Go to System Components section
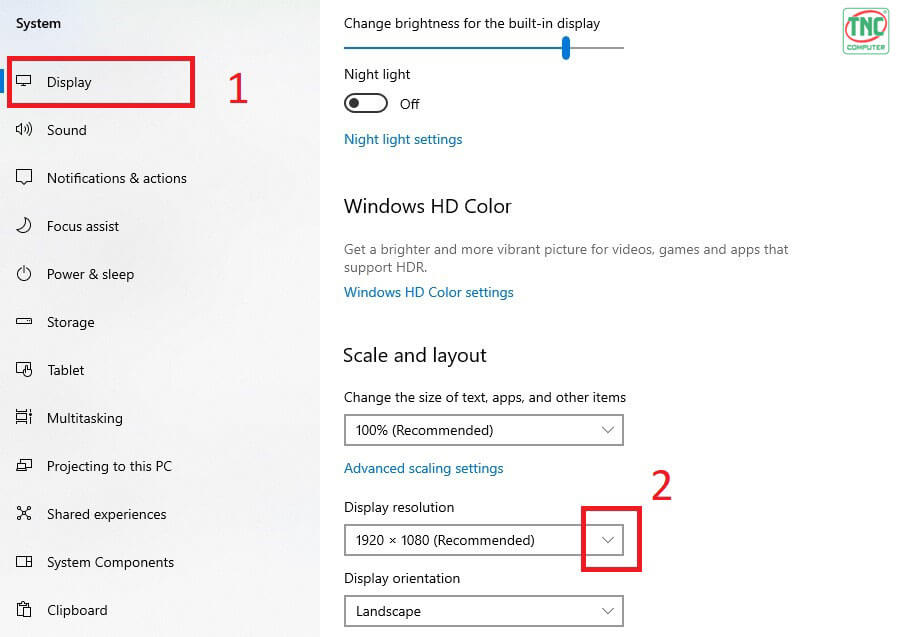Viewport: 900px width, 637px height. click(110, 562)
